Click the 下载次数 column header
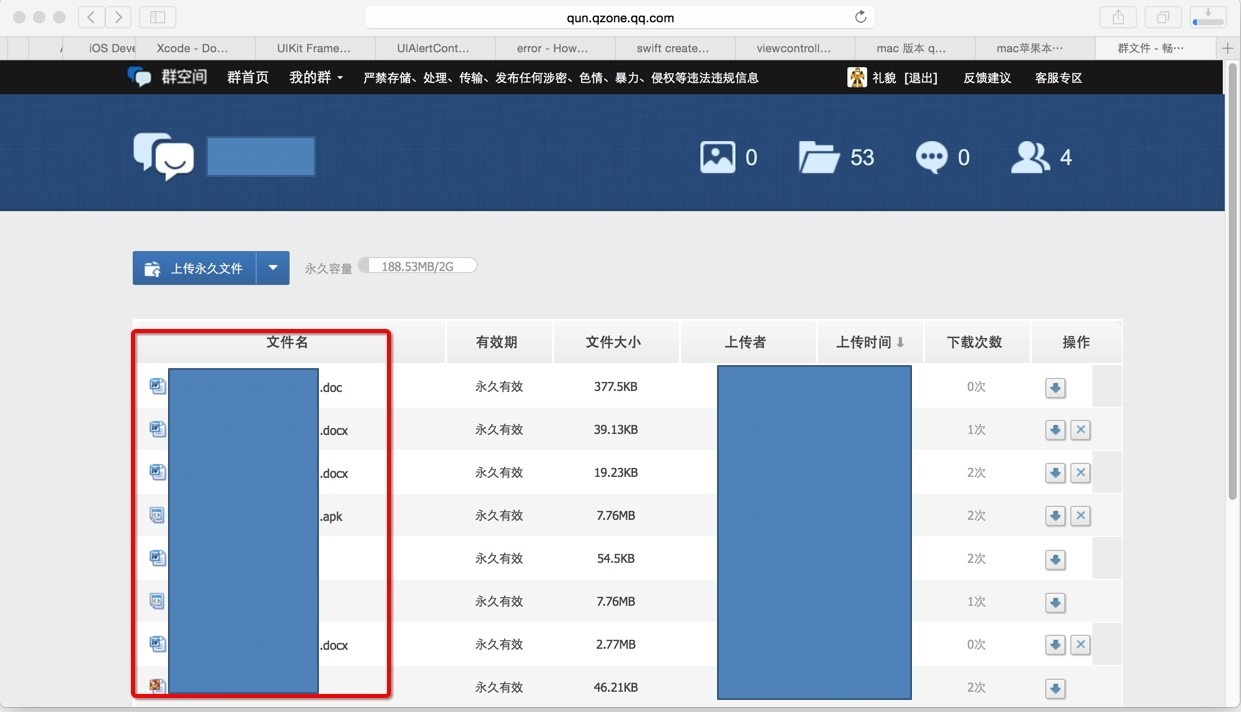 (x=976, y=342)
